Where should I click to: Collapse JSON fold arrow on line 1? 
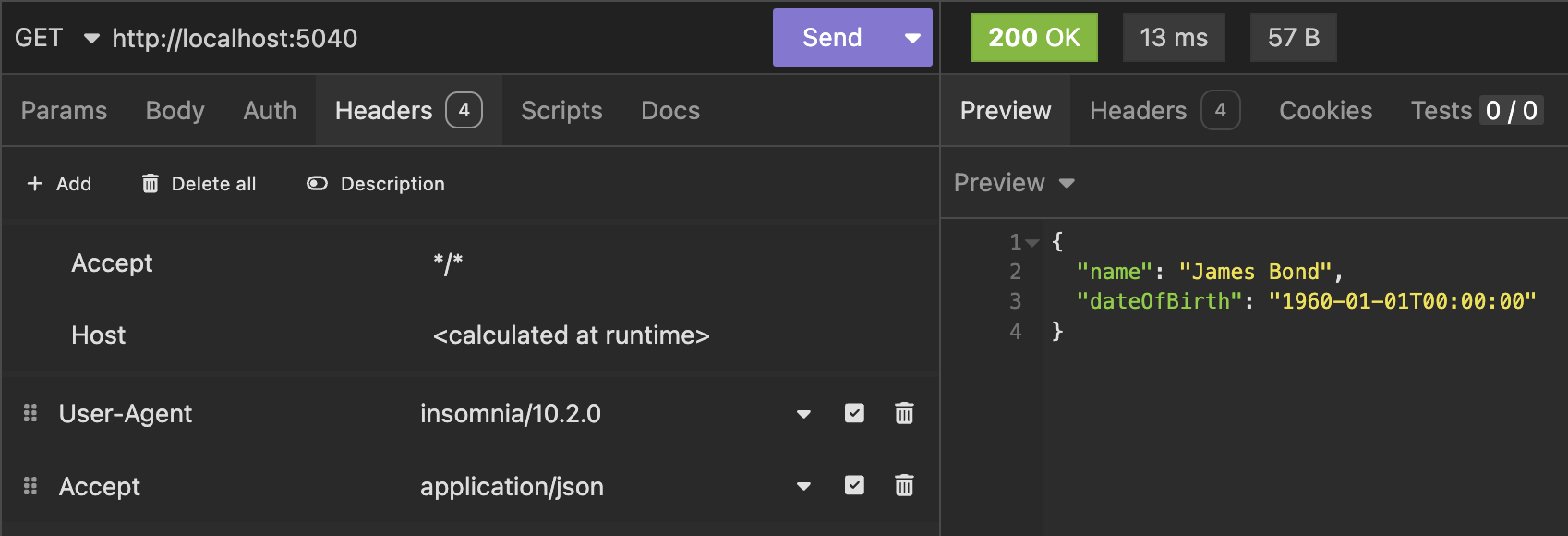point(1032,243)
